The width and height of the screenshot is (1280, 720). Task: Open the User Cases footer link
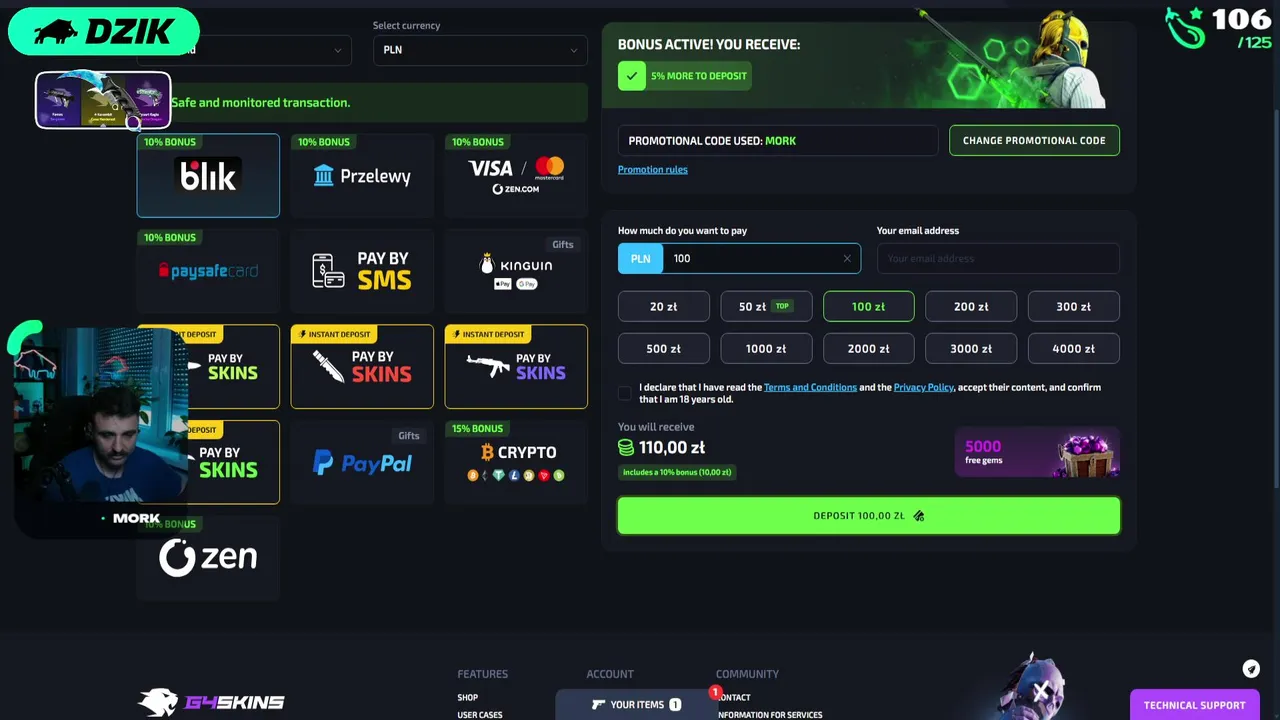[x=480, y=715]
